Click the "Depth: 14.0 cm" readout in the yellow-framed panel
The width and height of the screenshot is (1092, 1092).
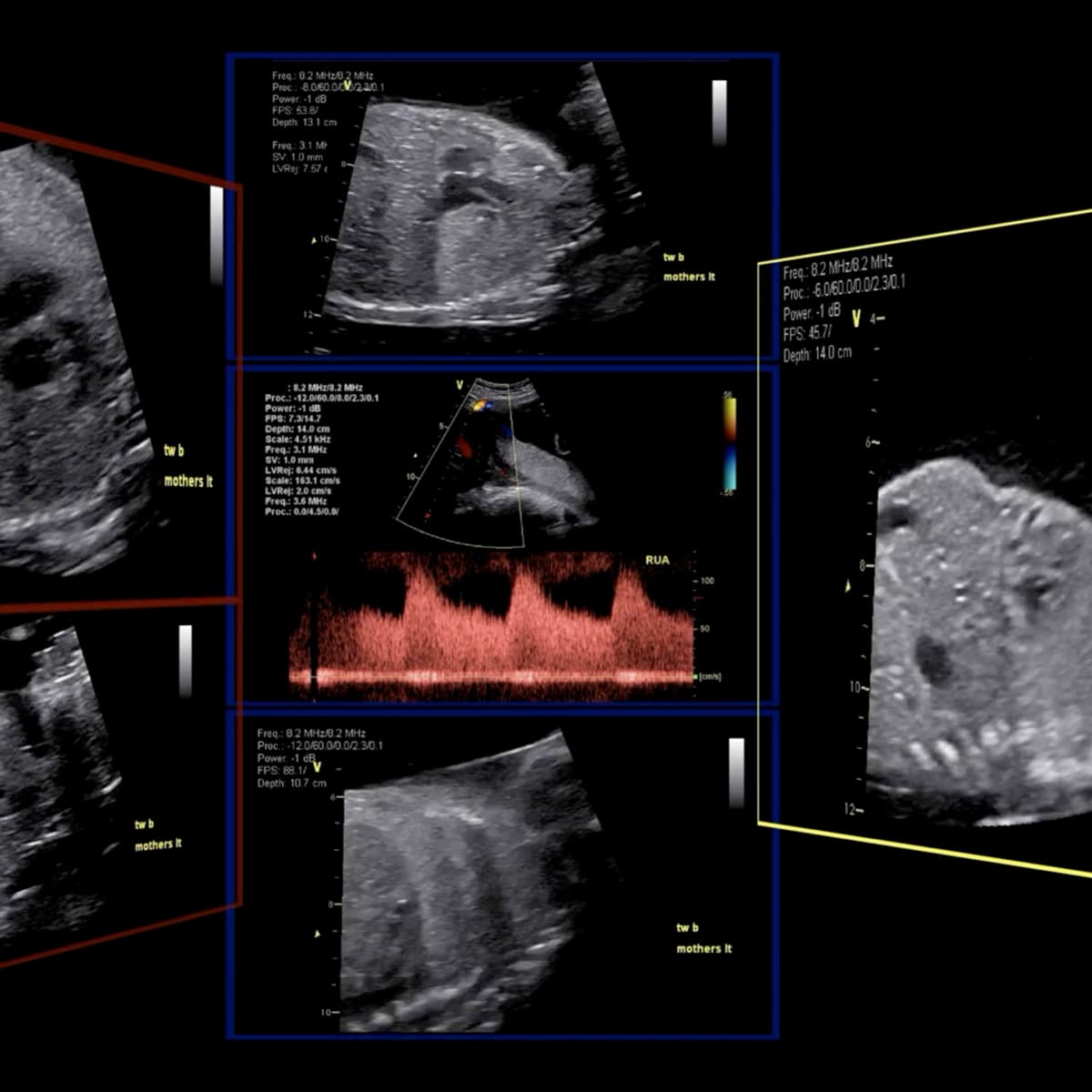click(x=817, y=354)
